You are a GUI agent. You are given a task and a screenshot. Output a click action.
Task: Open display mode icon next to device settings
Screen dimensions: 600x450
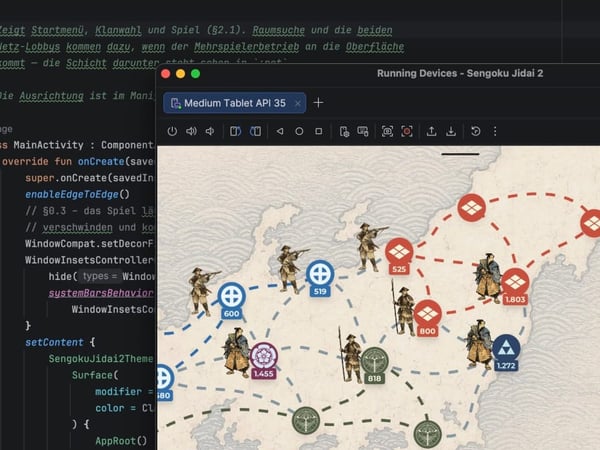pyautogui.click(x=362, y=131)
